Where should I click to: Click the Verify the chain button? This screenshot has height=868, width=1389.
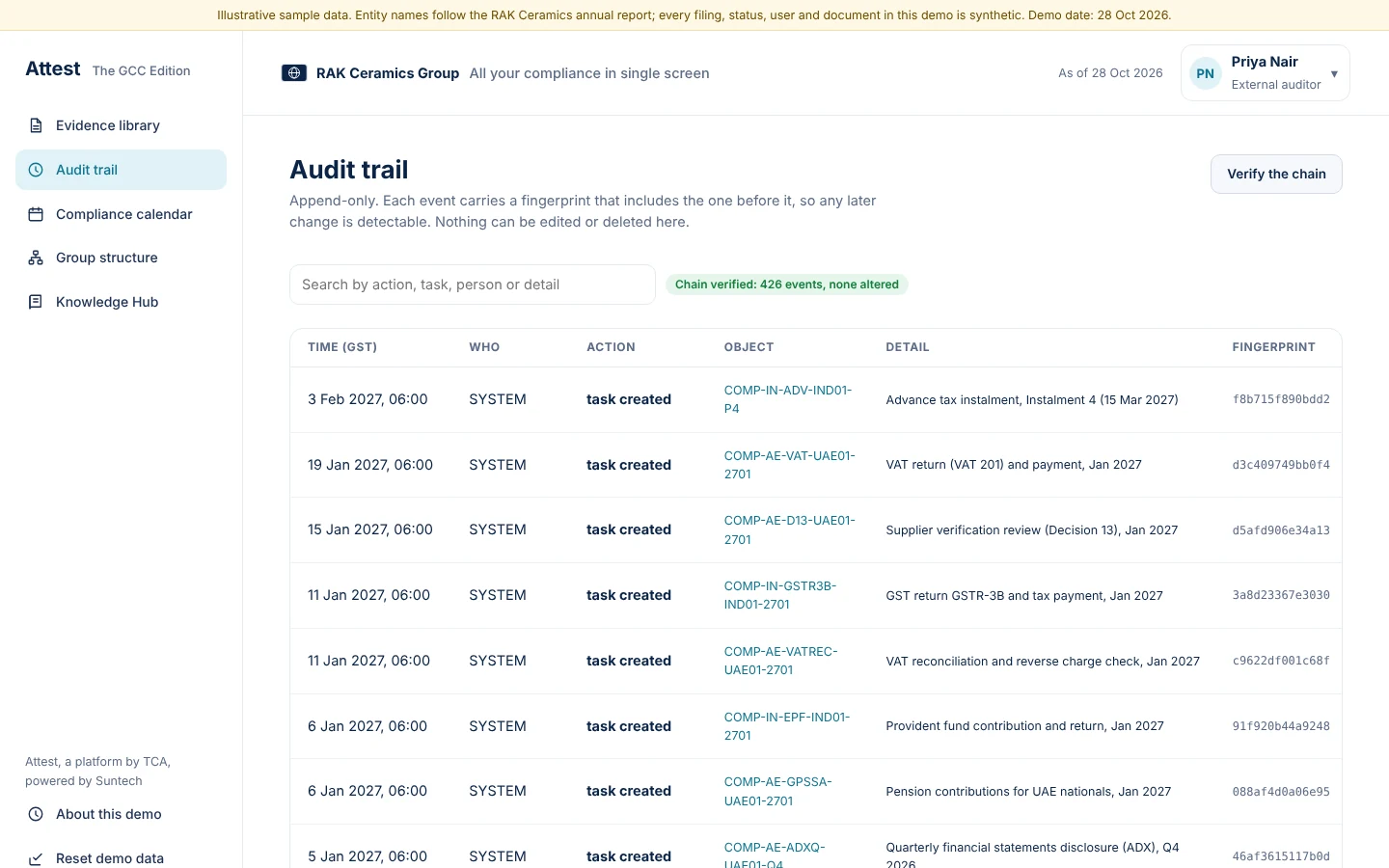[1276, 174]
